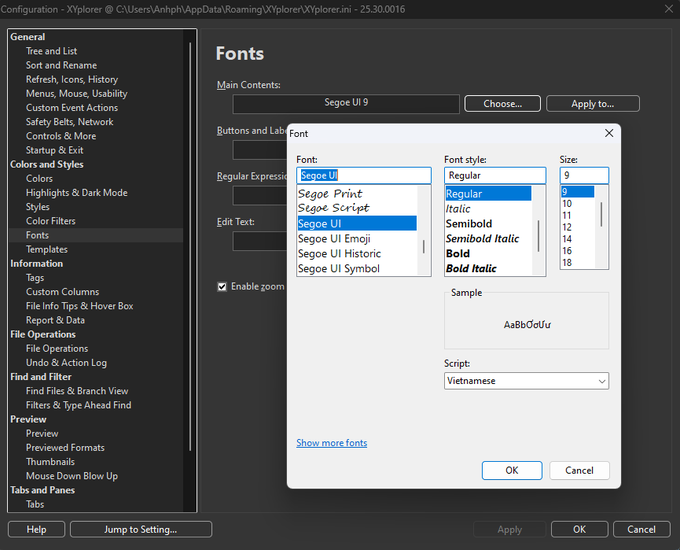Open the Thumbnails settings page
680x550 pixels.
[50, 462]
